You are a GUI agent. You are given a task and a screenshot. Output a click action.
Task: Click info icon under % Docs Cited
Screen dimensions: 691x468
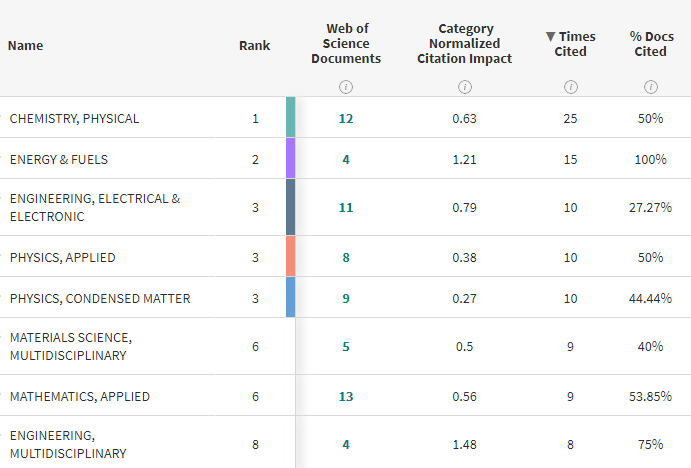coord(650,87)
